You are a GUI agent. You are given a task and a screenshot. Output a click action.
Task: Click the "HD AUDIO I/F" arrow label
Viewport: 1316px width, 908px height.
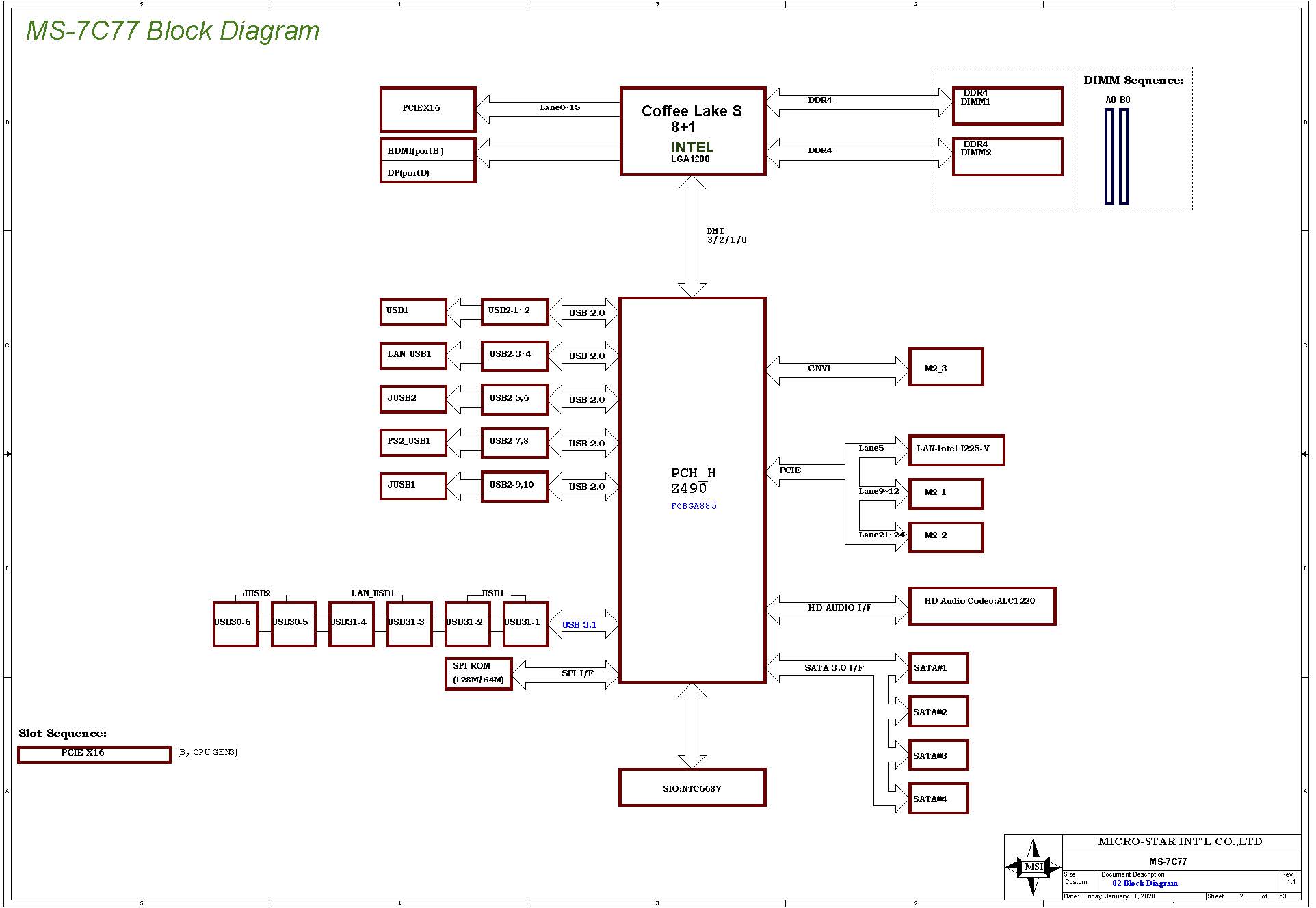[839, 608]
